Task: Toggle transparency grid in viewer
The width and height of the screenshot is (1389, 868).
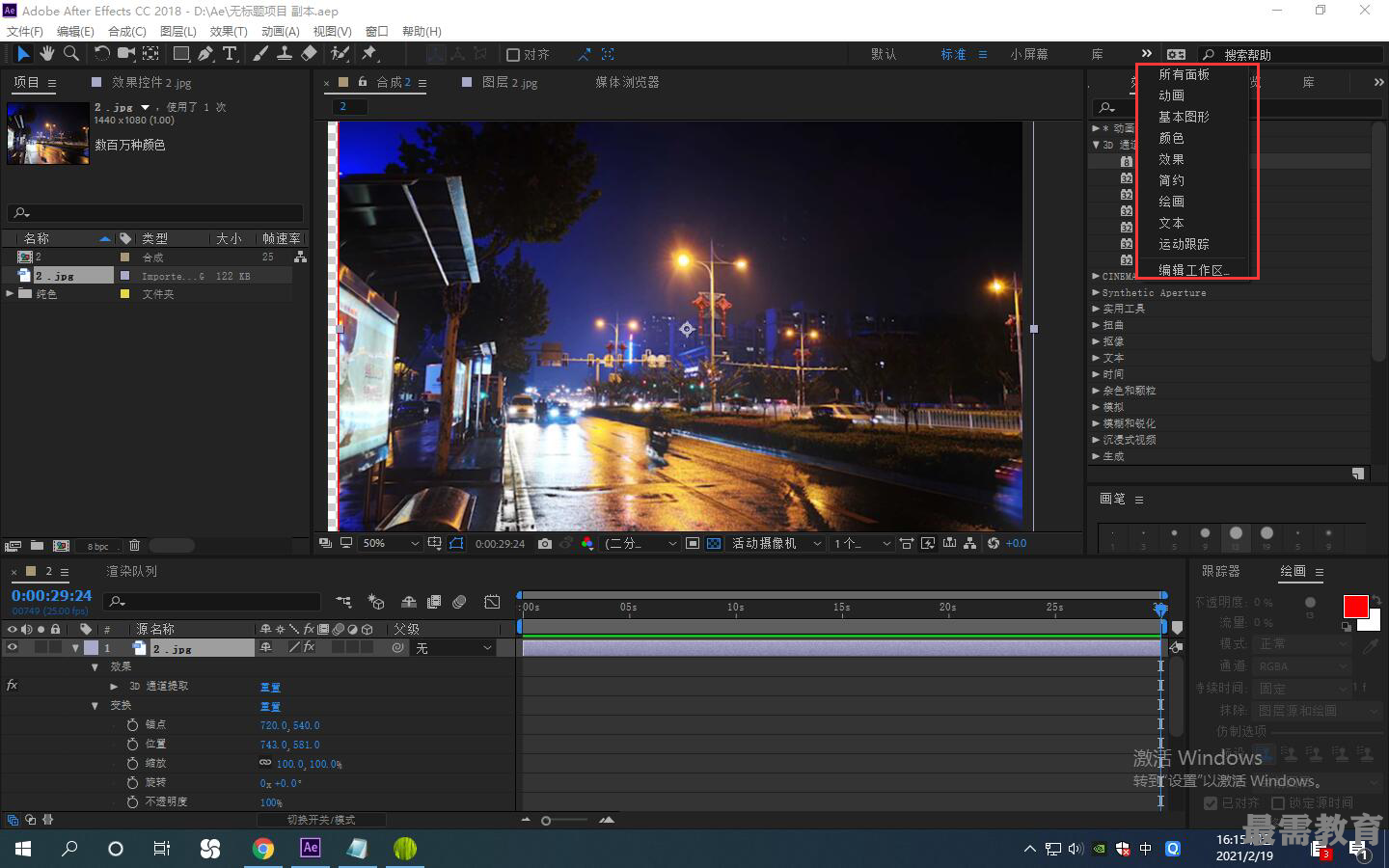Action: coord(714,544)
